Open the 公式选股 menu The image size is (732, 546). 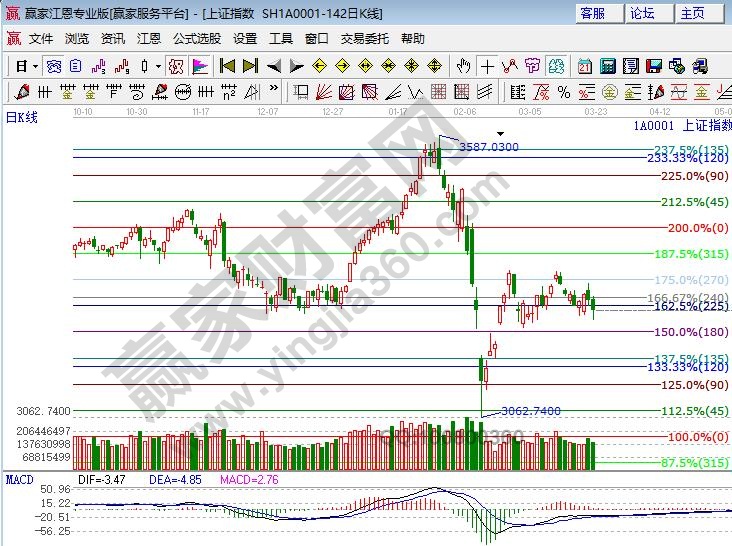coord(197,39)
